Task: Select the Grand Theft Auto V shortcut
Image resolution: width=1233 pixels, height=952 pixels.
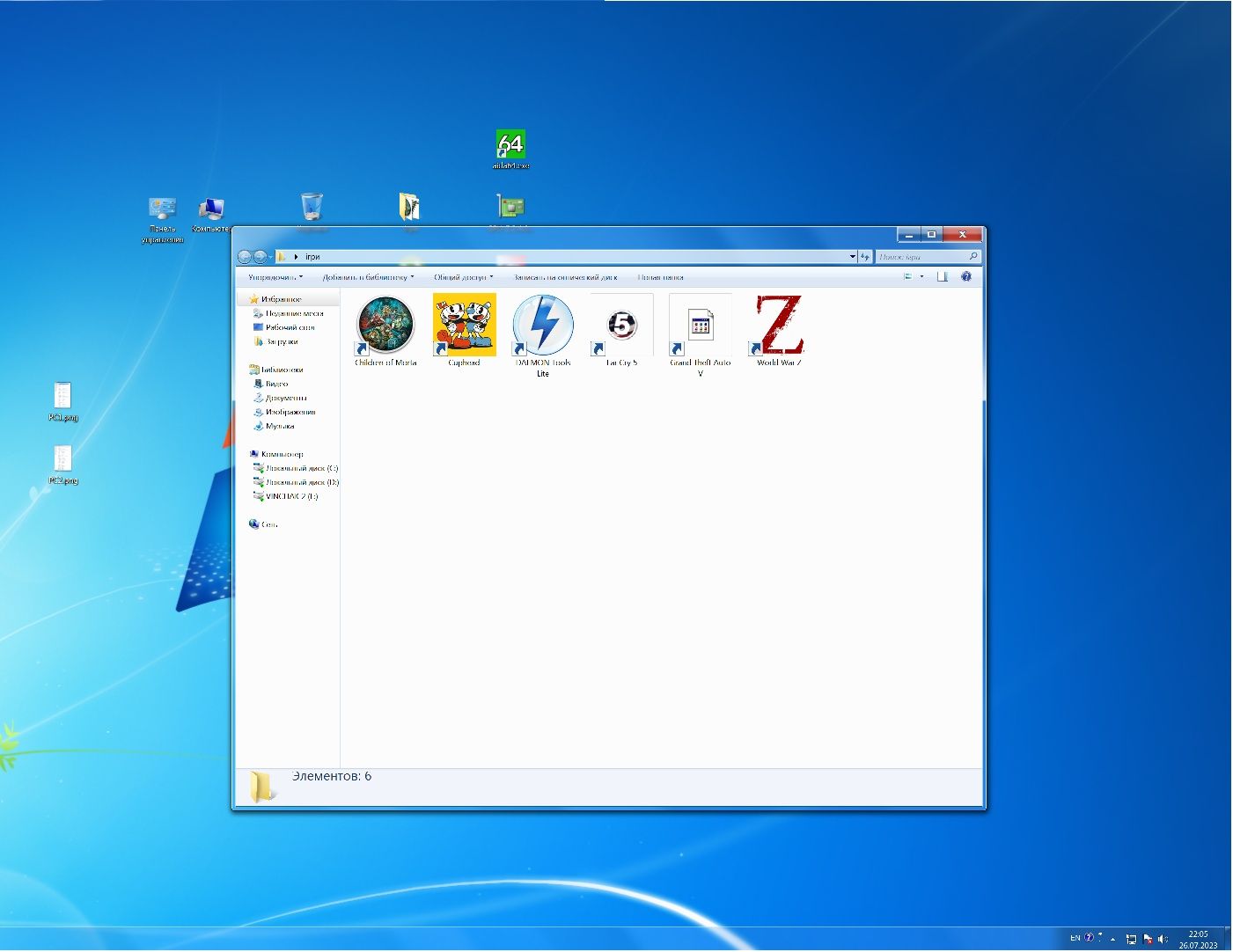Action: tap(701, 336)
